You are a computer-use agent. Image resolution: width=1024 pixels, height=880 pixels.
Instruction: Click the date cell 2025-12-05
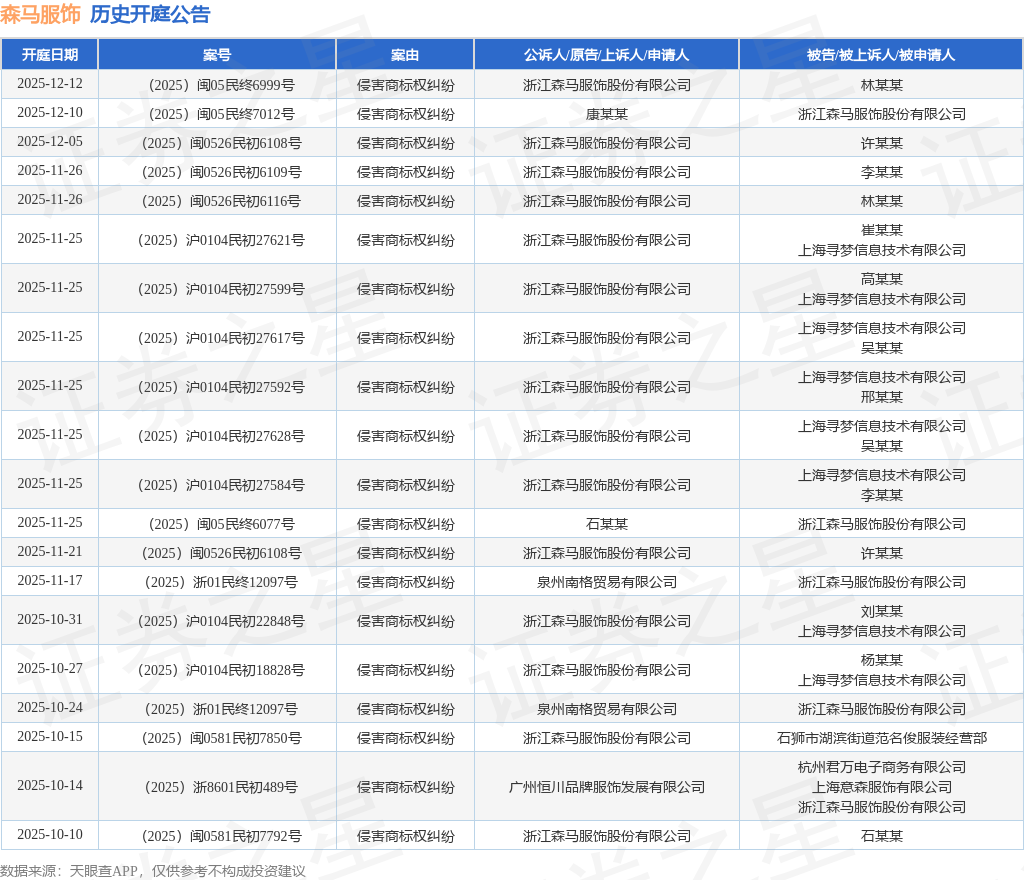(50, 142)
